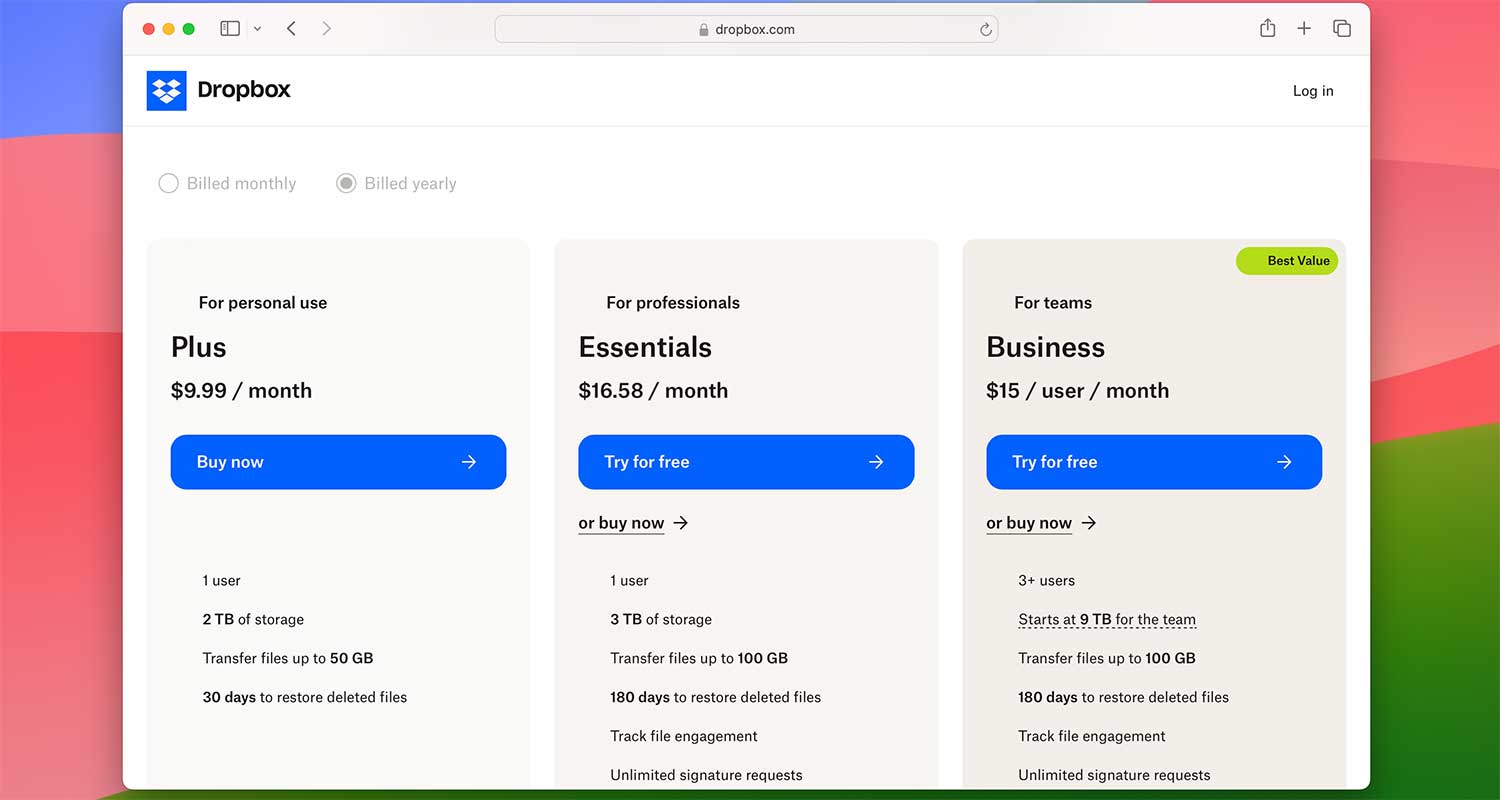Toggle the Safari sidebar

pyautogui.click(x=229, y=28)
